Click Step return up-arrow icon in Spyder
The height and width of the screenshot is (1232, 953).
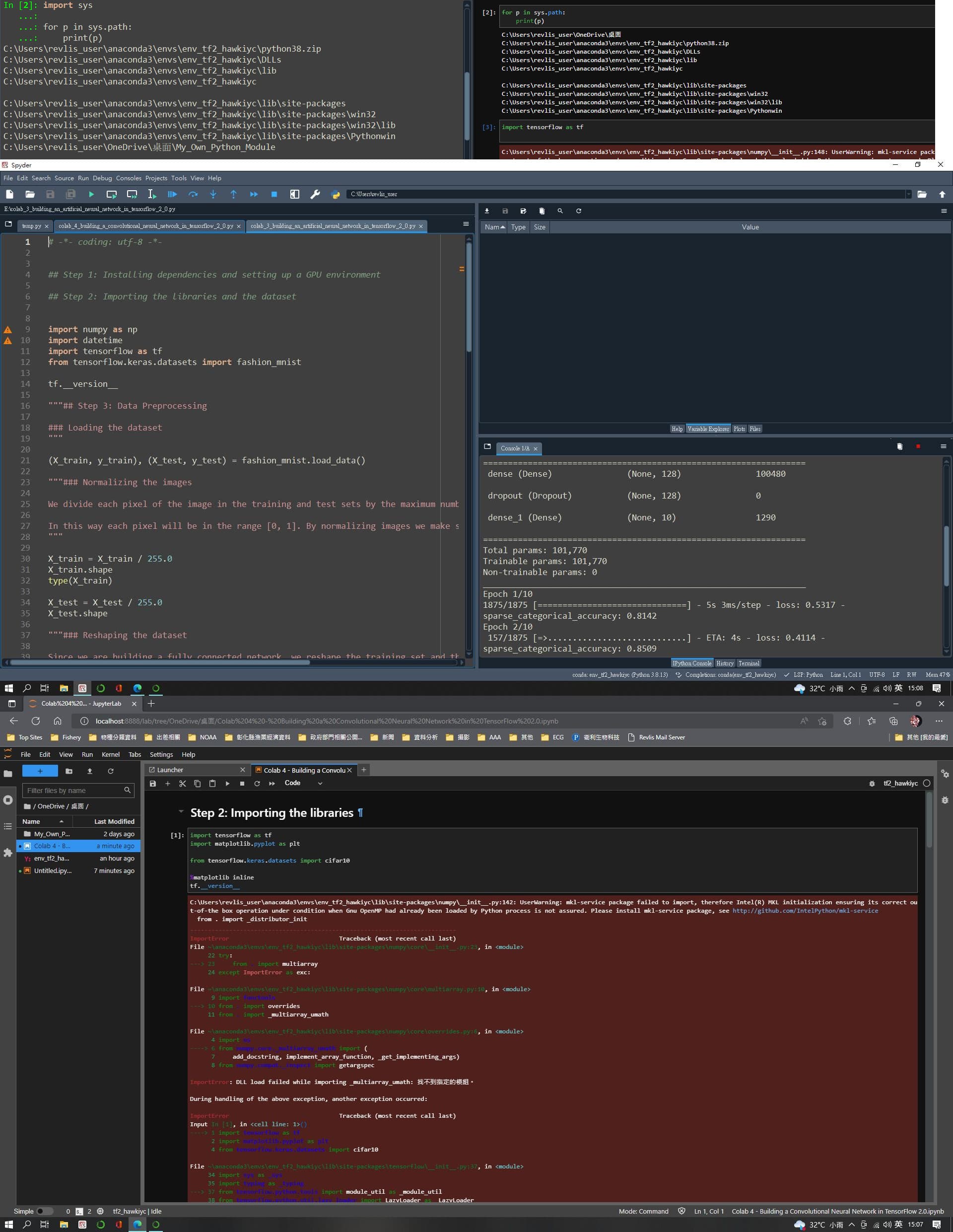click(233, 194)
